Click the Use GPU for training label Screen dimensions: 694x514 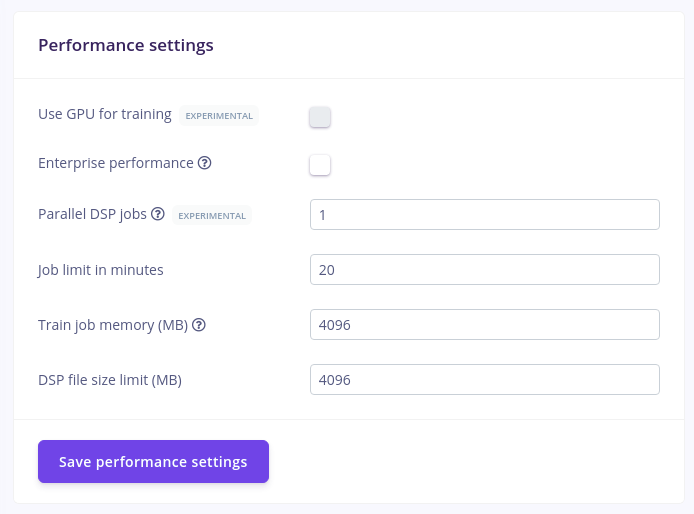(x=105, y=114)
